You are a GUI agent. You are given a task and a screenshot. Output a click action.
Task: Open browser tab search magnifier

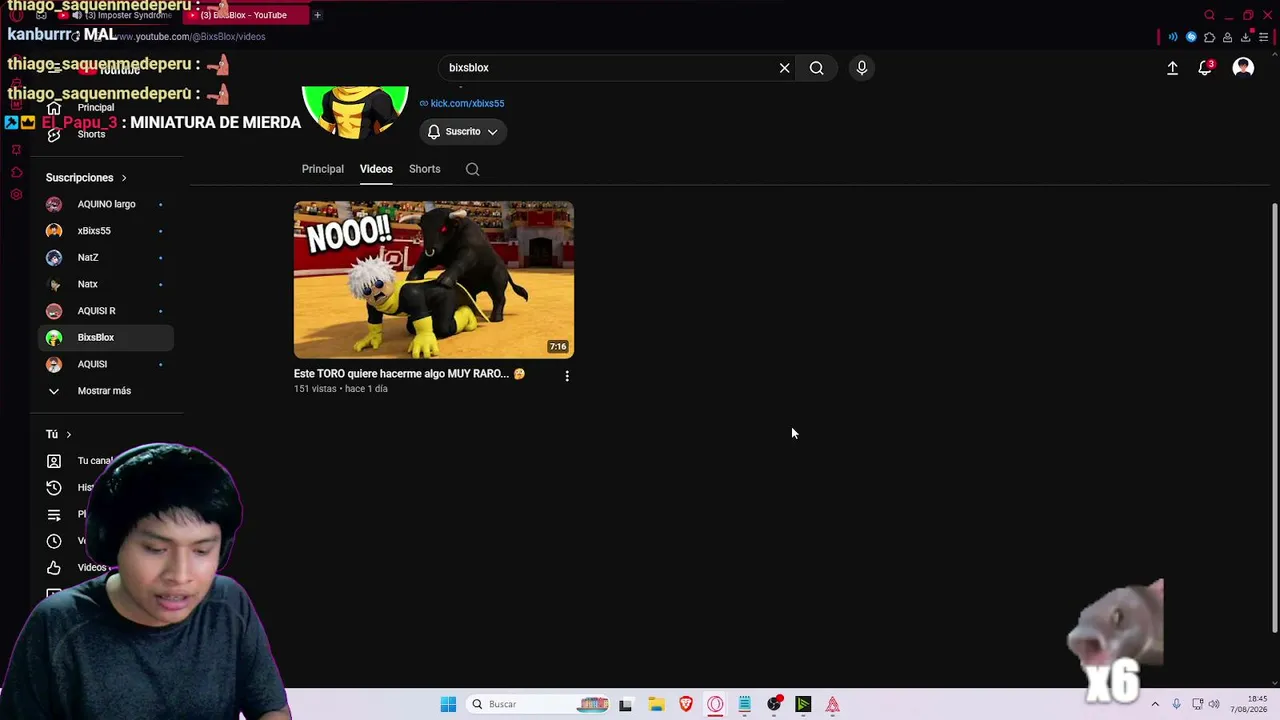[x=1209, y=15]
